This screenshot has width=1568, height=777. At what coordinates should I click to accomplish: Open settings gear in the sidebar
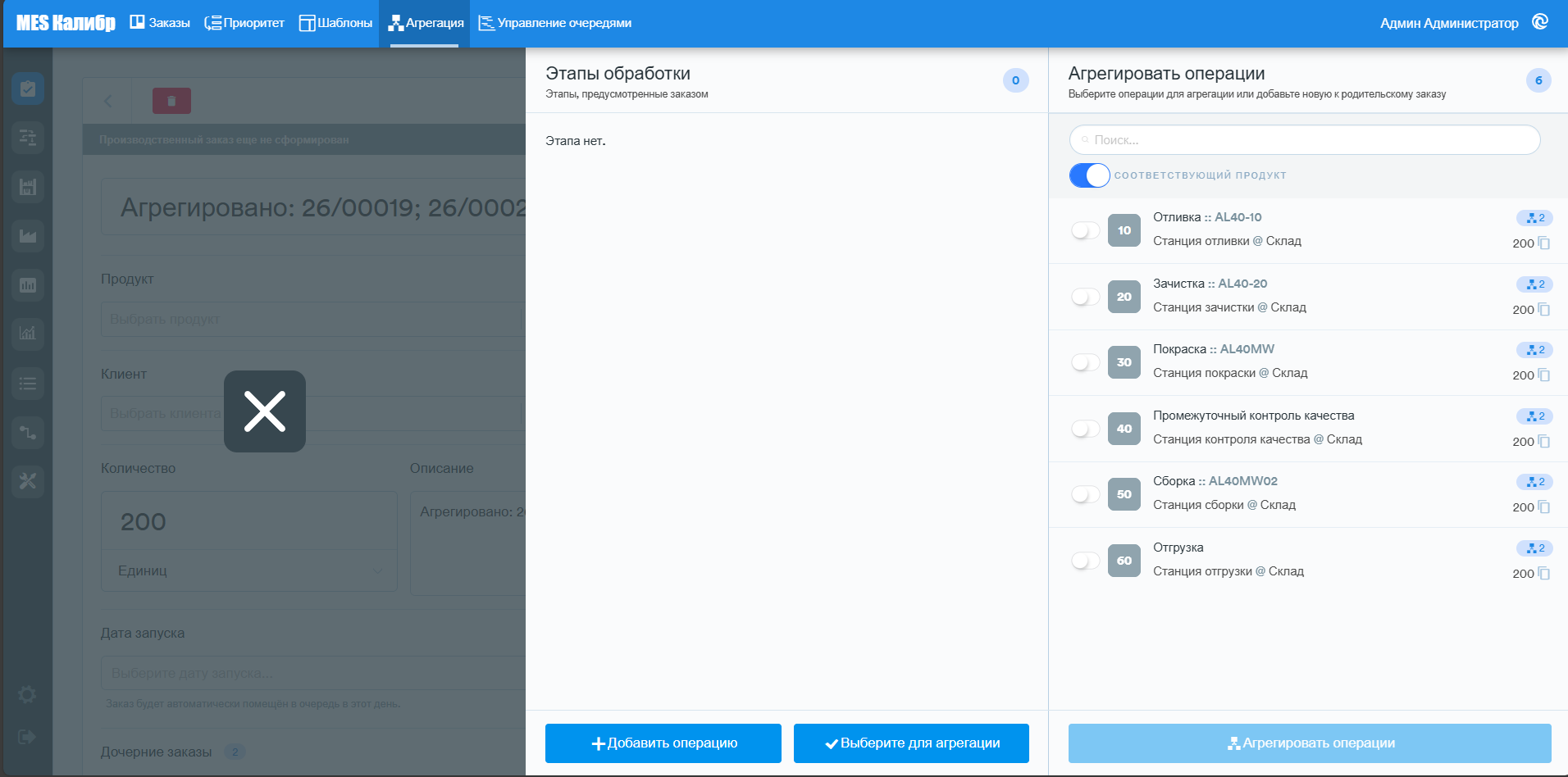tap(27, 695)
